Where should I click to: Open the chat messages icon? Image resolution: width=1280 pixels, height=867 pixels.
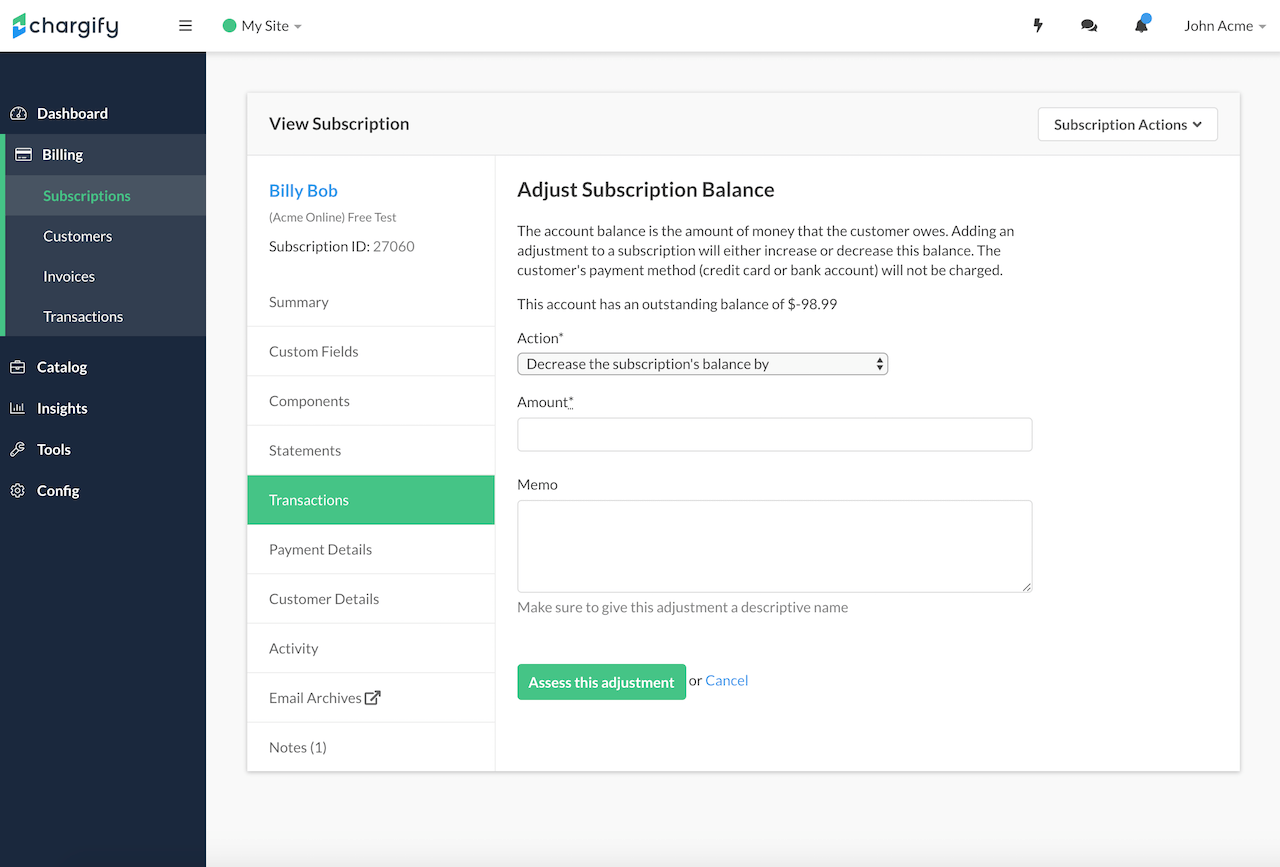click(1089, 26)
